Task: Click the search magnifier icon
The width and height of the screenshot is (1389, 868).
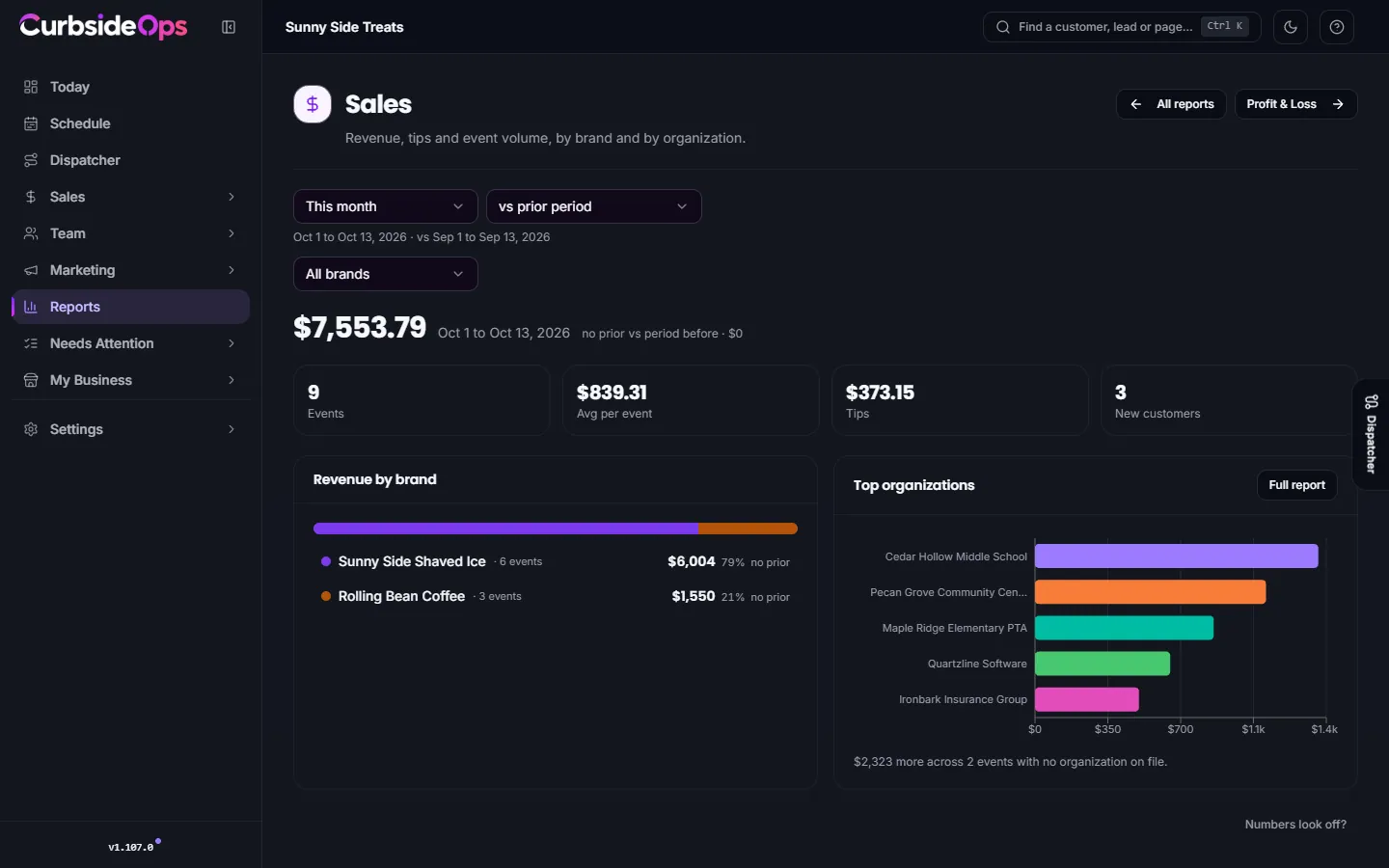Action: pos(1003,27)
